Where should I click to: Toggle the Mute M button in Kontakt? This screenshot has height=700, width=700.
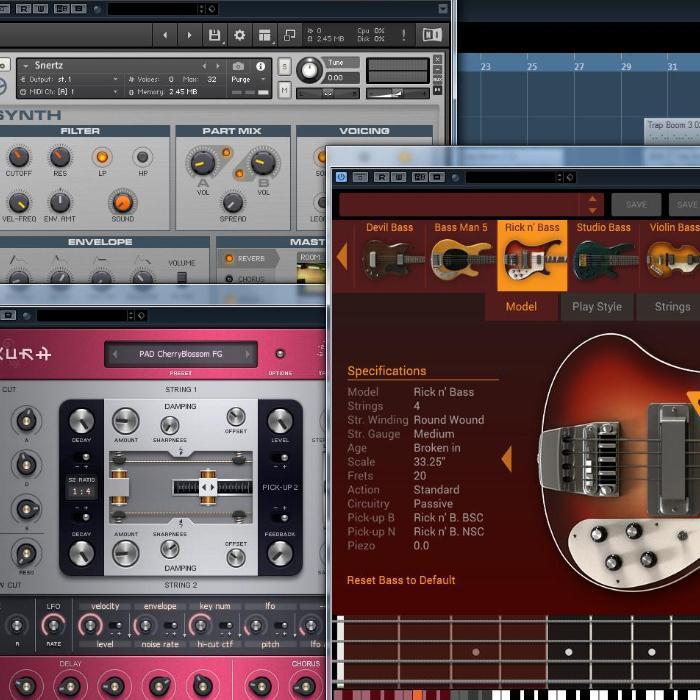coord(284,91)
